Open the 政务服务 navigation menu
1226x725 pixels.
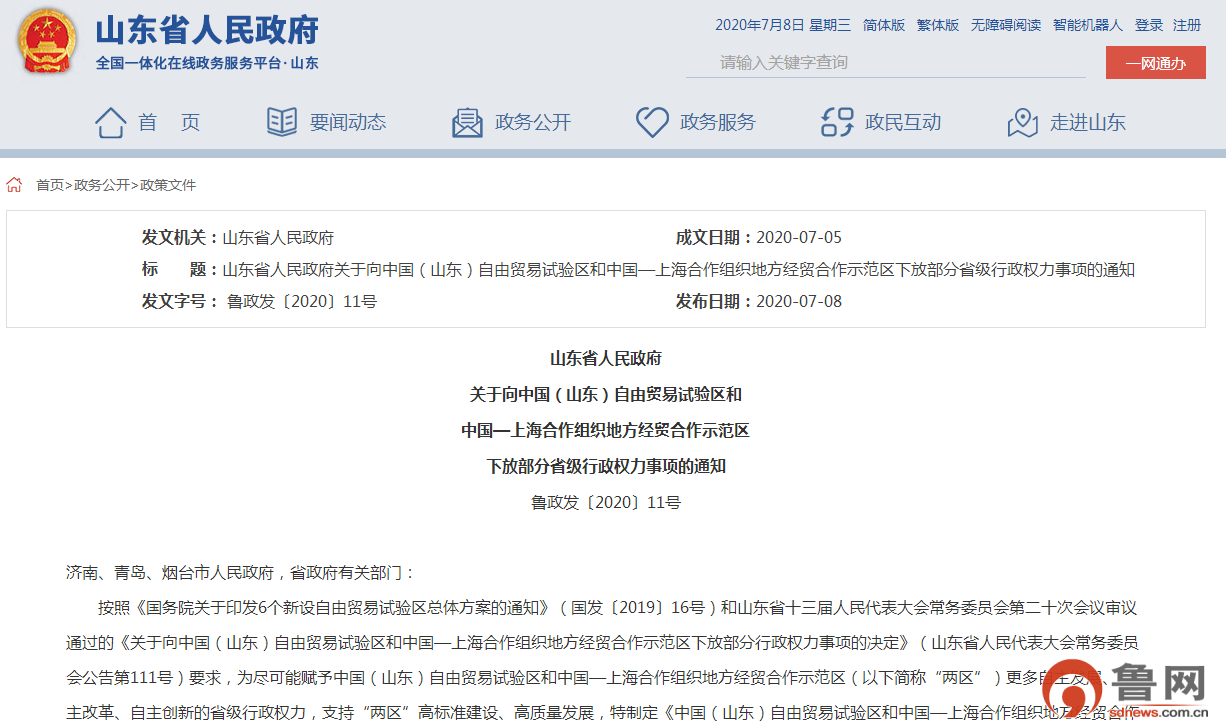(x=717, y=123)
